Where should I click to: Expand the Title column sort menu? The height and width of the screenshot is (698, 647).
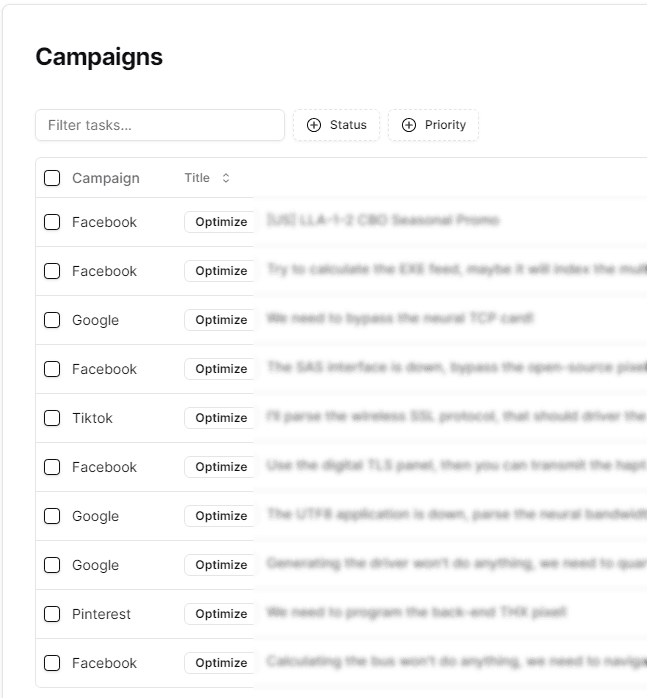[207, 178]
